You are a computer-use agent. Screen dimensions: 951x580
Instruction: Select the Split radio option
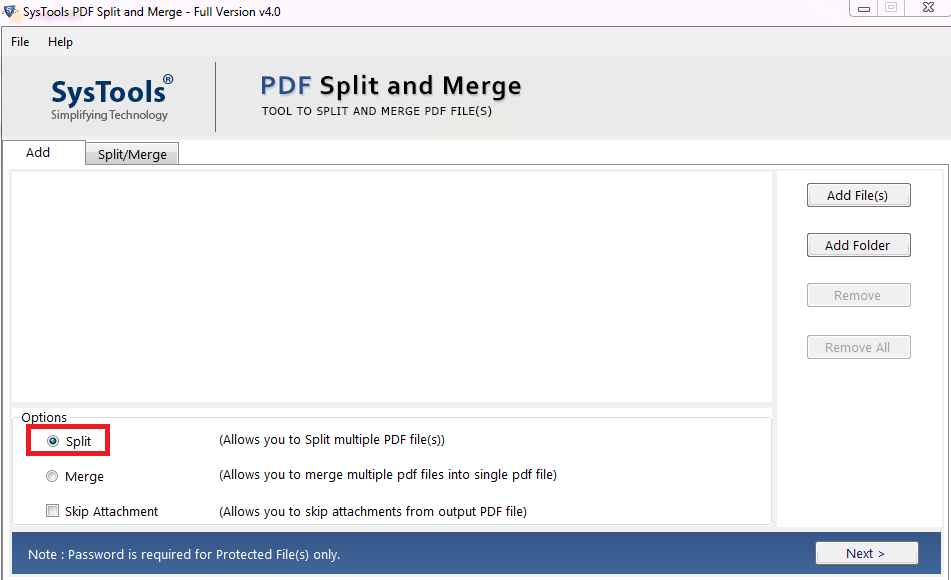pos(53,441)
